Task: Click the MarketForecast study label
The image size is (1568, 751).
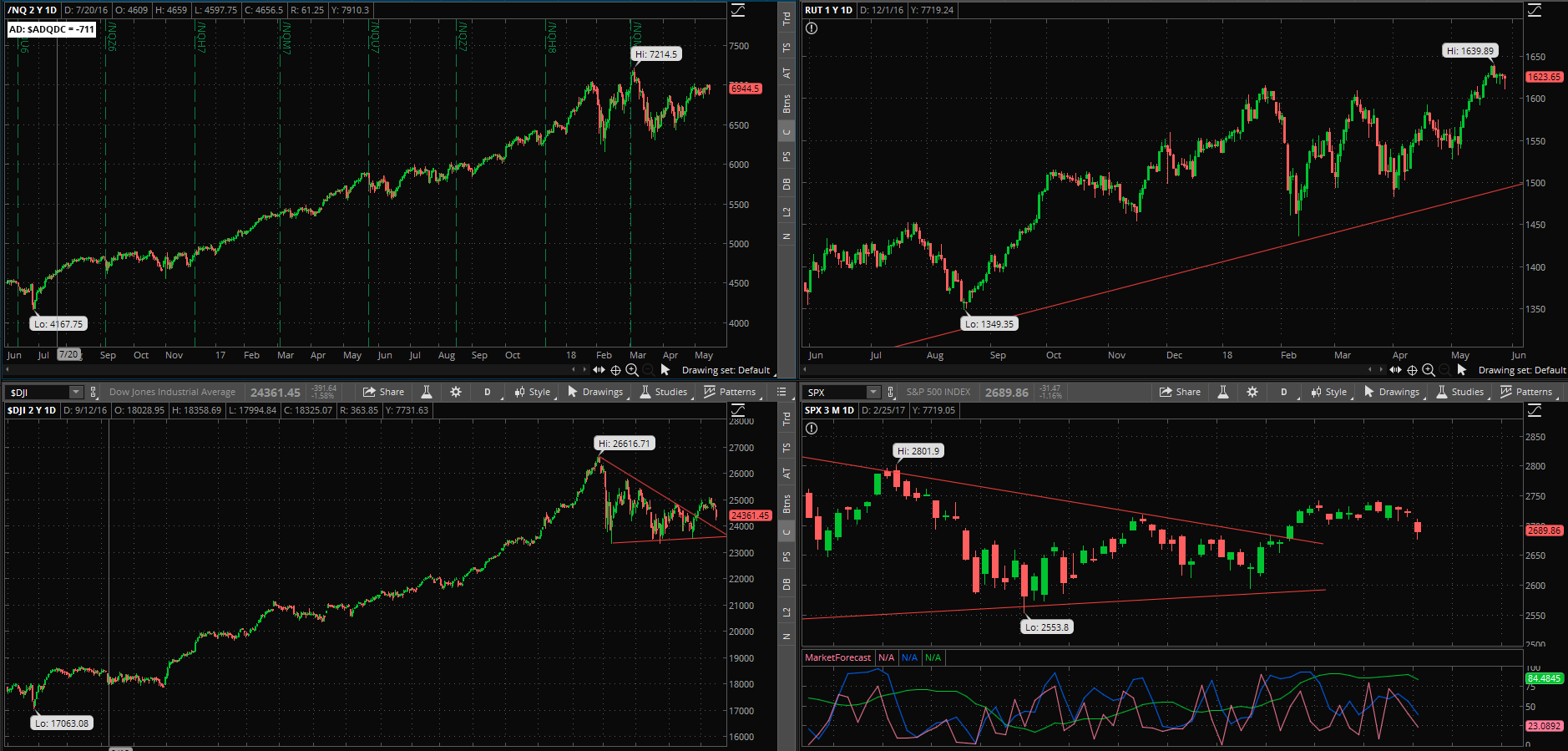Action: click(837, 657)
